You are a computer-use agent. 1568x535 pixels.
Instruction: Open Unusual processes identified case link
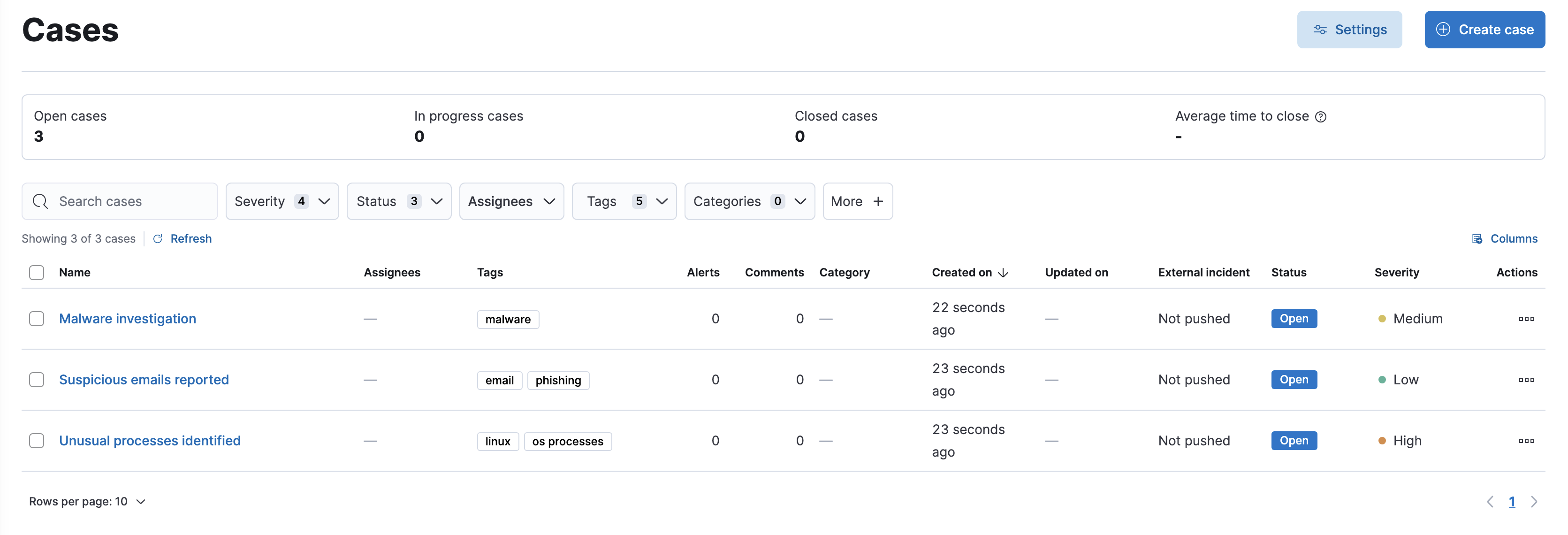point(150,441)
